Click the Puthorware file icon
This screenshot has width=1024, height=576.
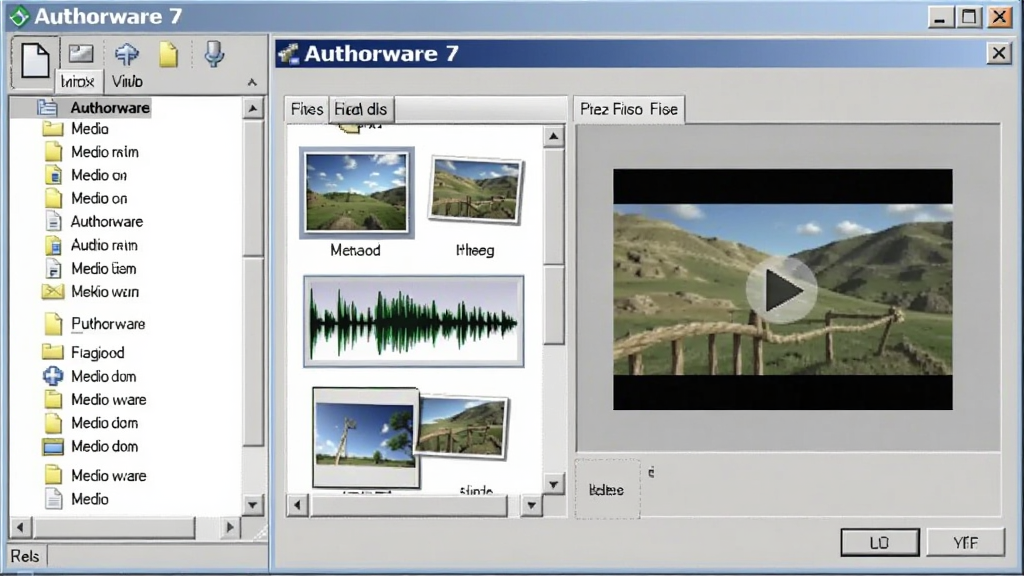(x=53, y=323)
